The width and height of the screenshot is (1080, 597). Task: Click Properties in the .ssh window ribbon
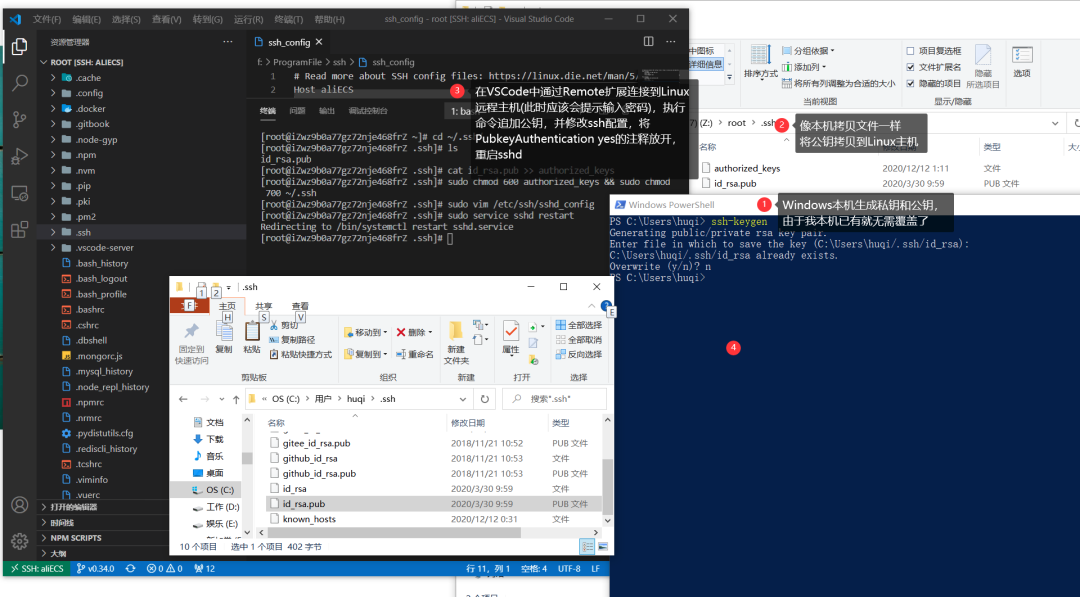(510, 337)
